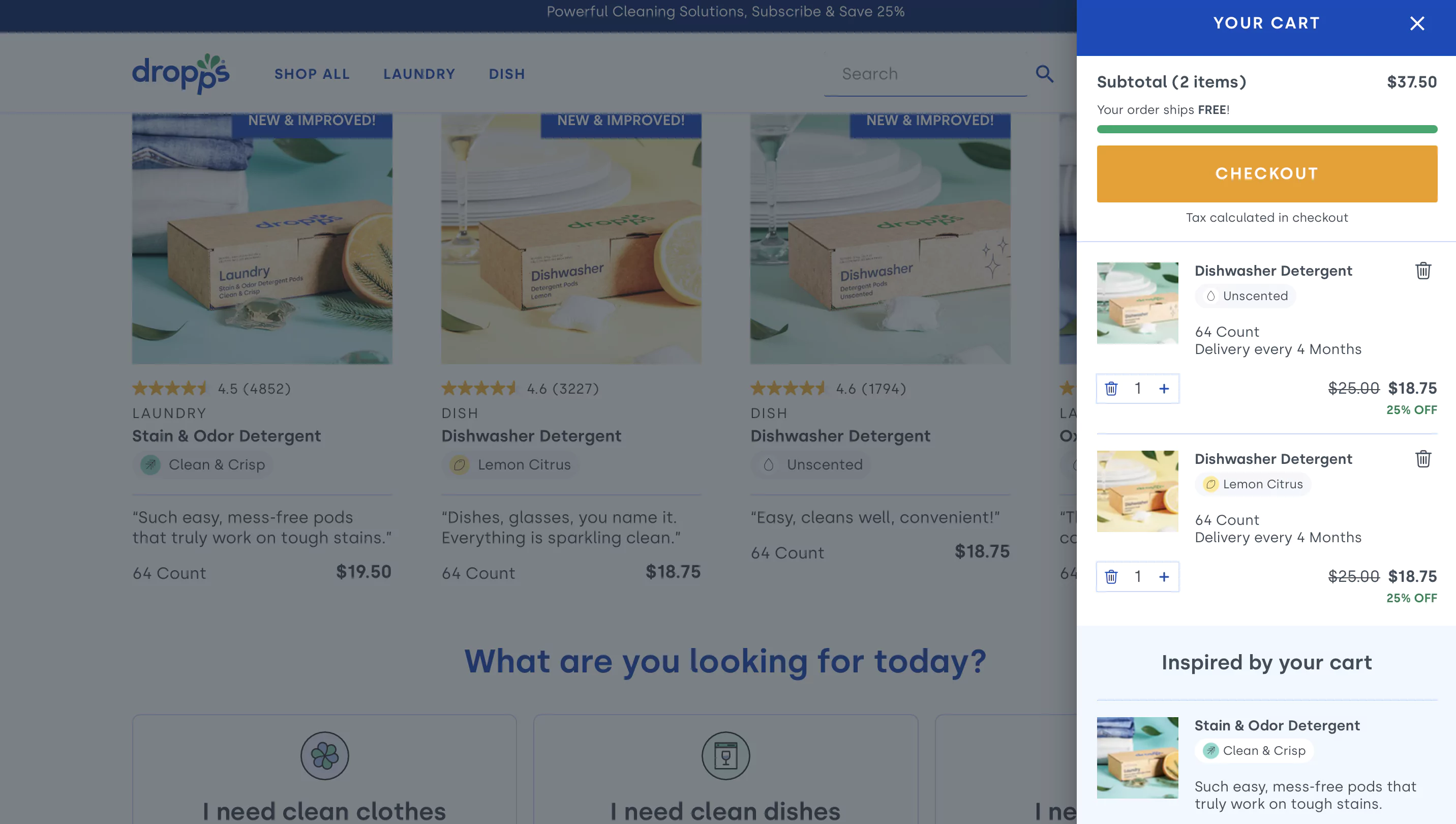Click the Clean & Crisp scent icon on Stain & Odor product card
The height and width of the screenshot is (824, 1456).
[150, 464]
